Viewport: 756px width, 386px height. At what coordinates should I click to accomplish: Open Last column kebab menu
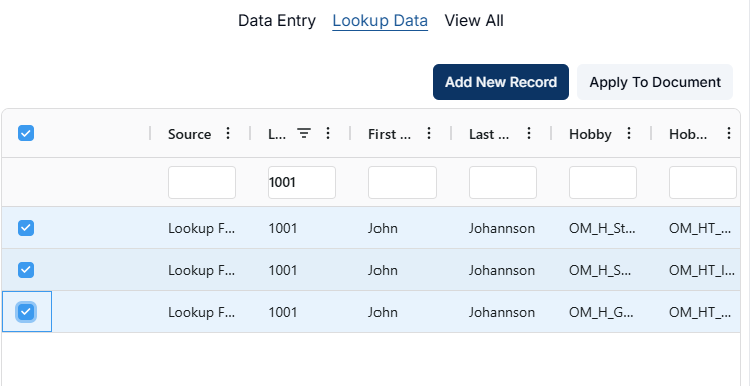(529, 133)
